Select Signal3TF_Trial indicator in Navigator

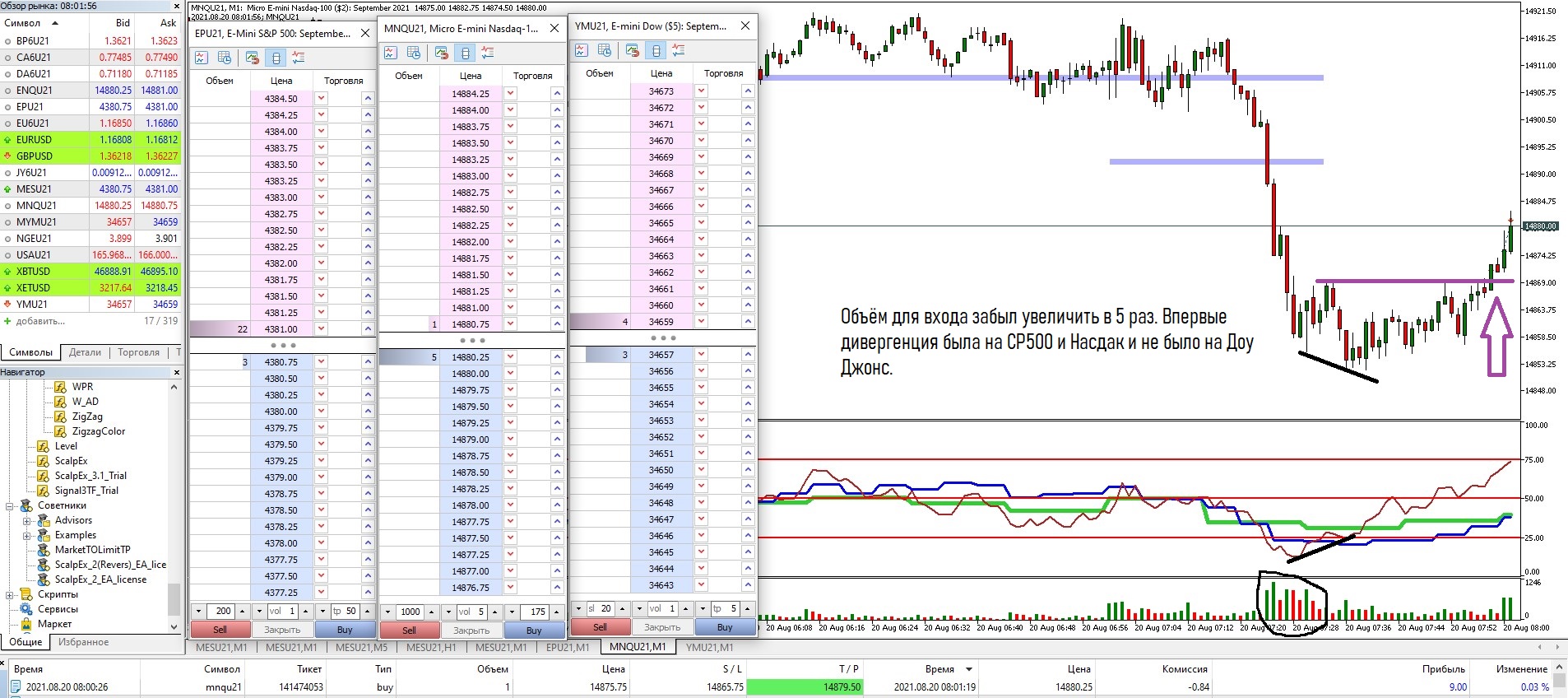(86, 491)
